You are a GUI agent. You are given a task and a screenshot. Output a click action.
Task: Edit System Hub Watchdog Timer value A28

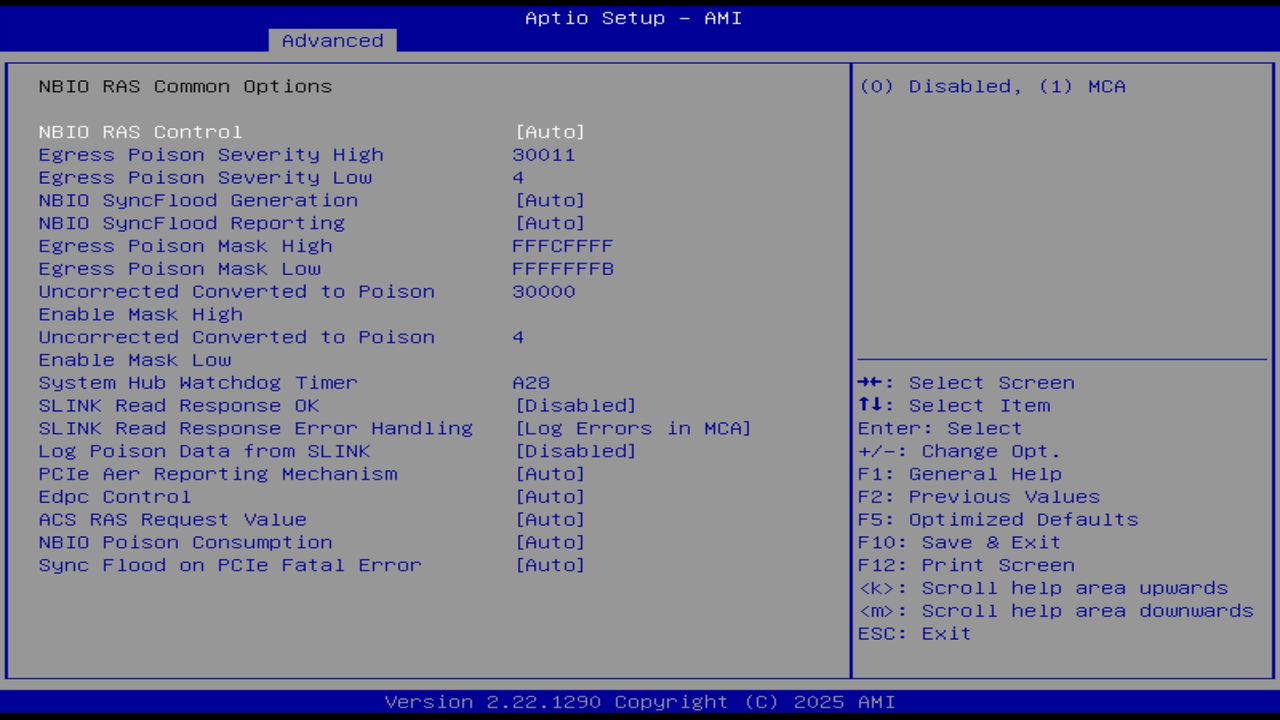[531, 383]
